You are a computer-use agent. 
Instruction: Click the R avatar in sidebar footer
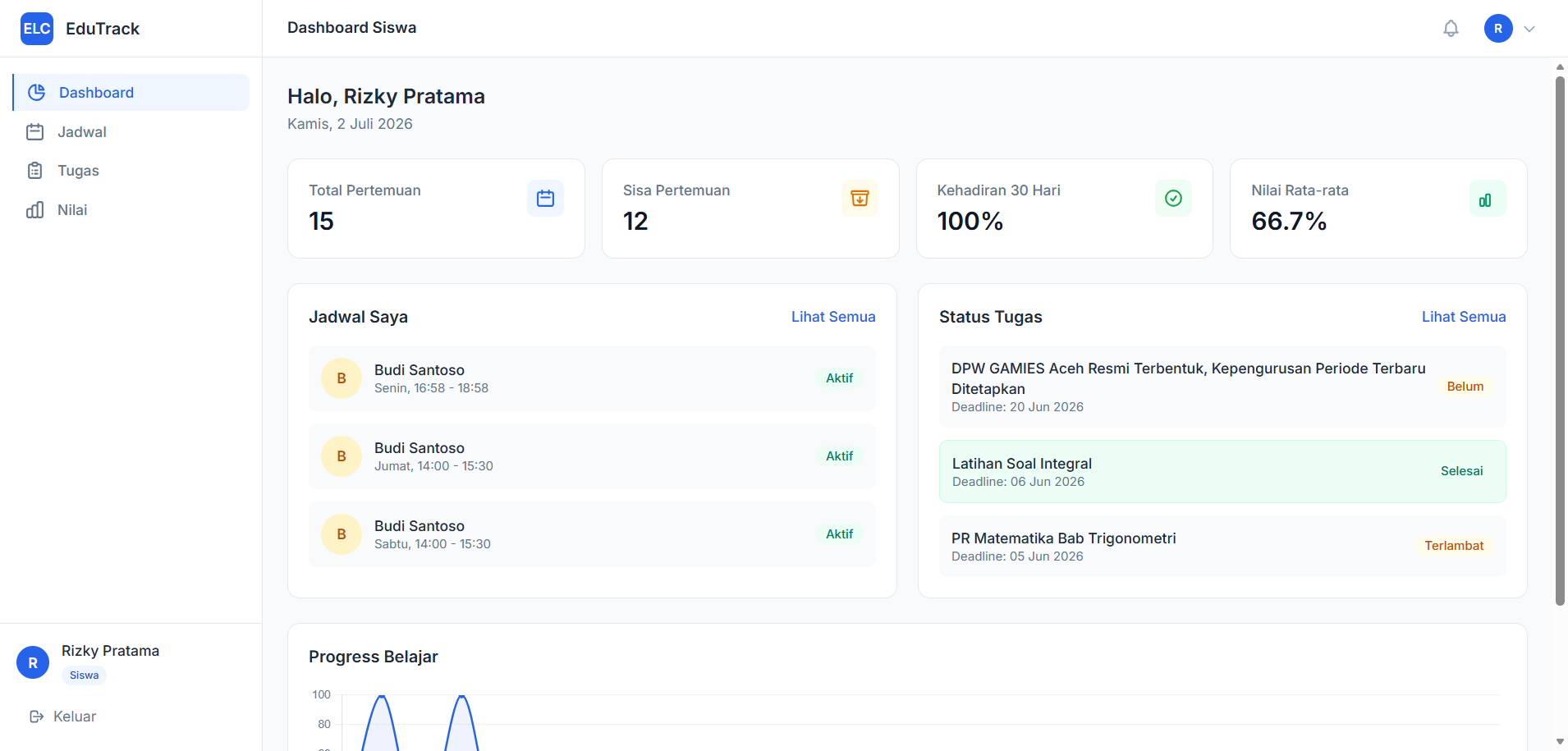pyautogui.click(x=33, y=663)
